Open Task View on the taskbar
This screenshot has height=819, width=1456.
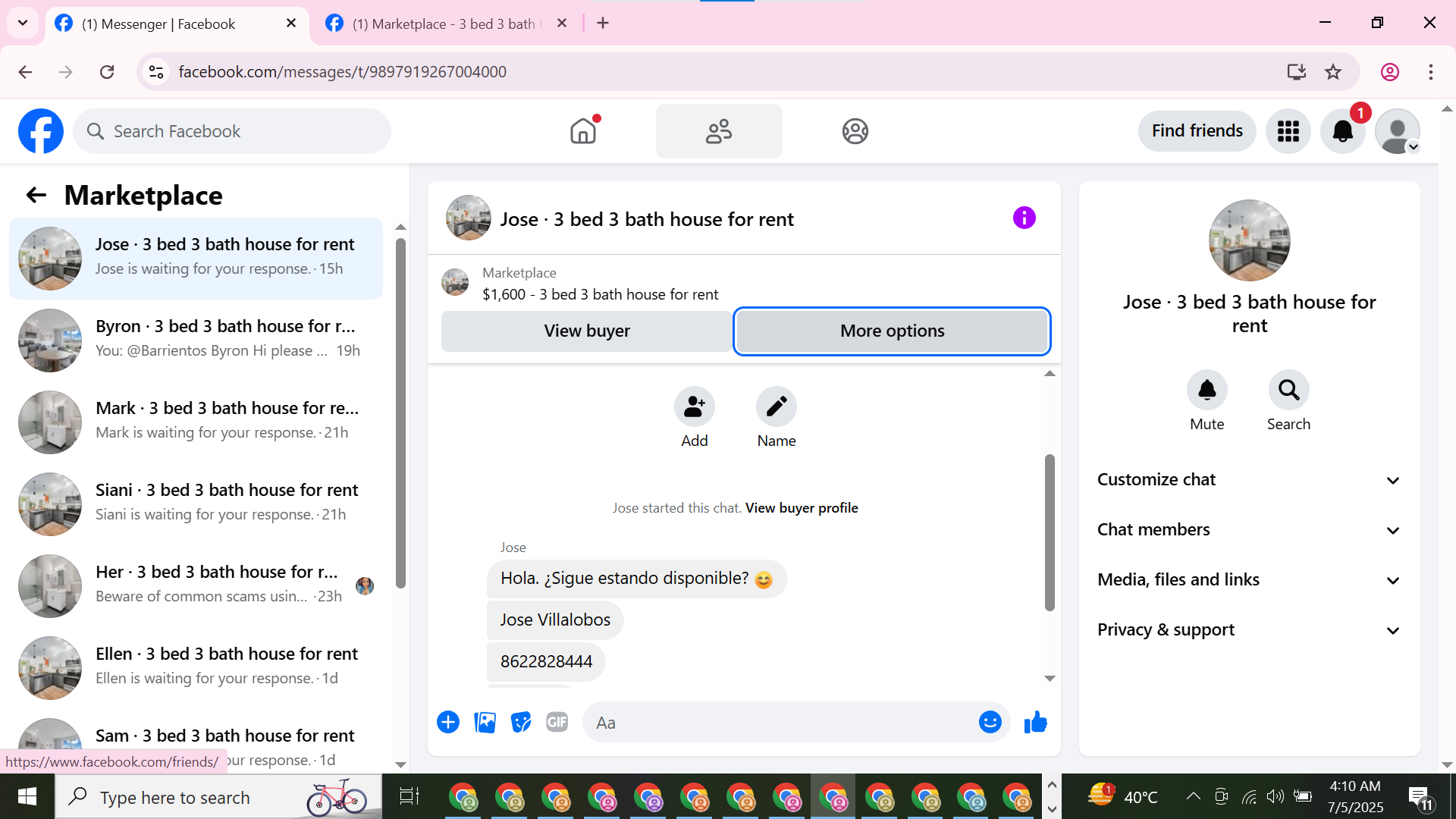(x=409, y=796)
